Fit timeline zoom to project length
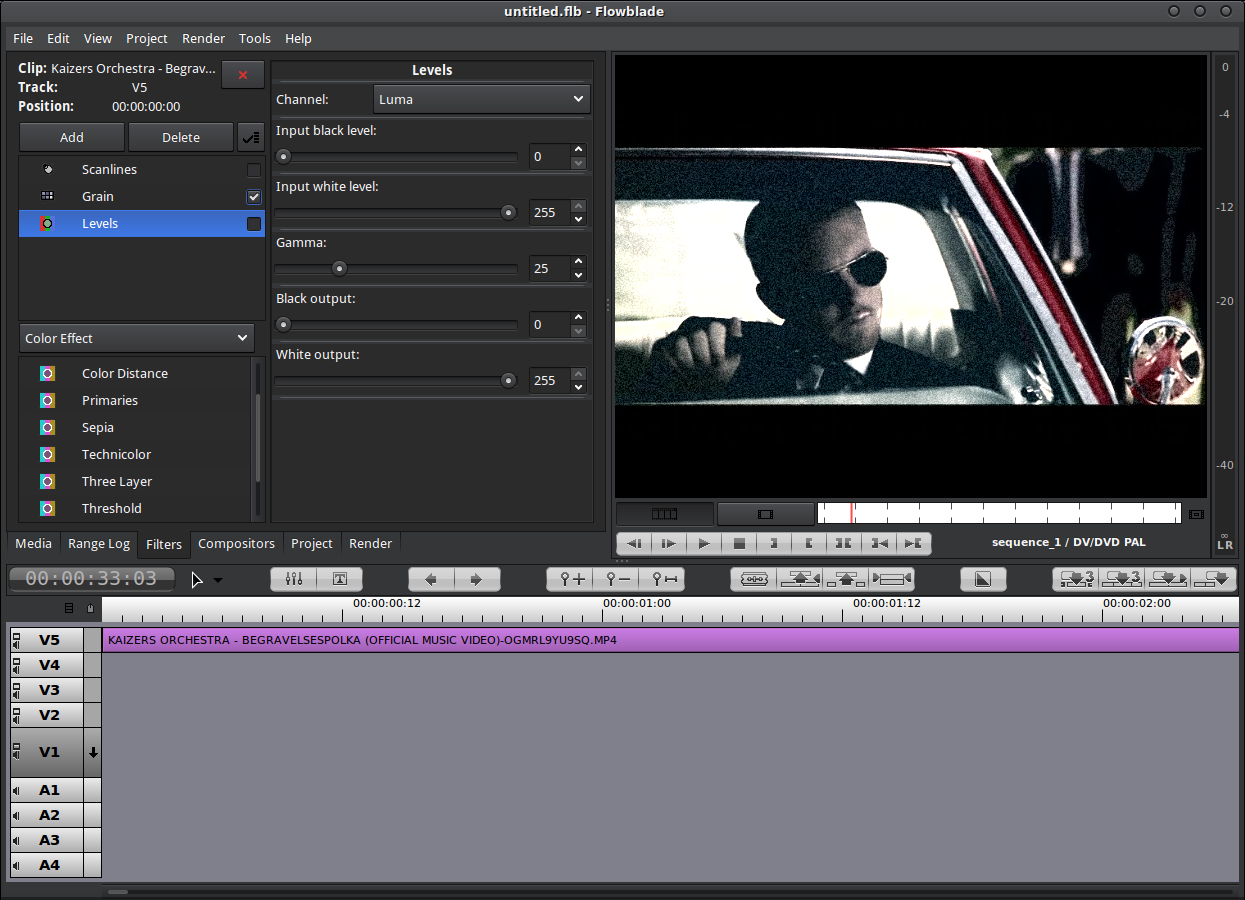 coord(662,579)
